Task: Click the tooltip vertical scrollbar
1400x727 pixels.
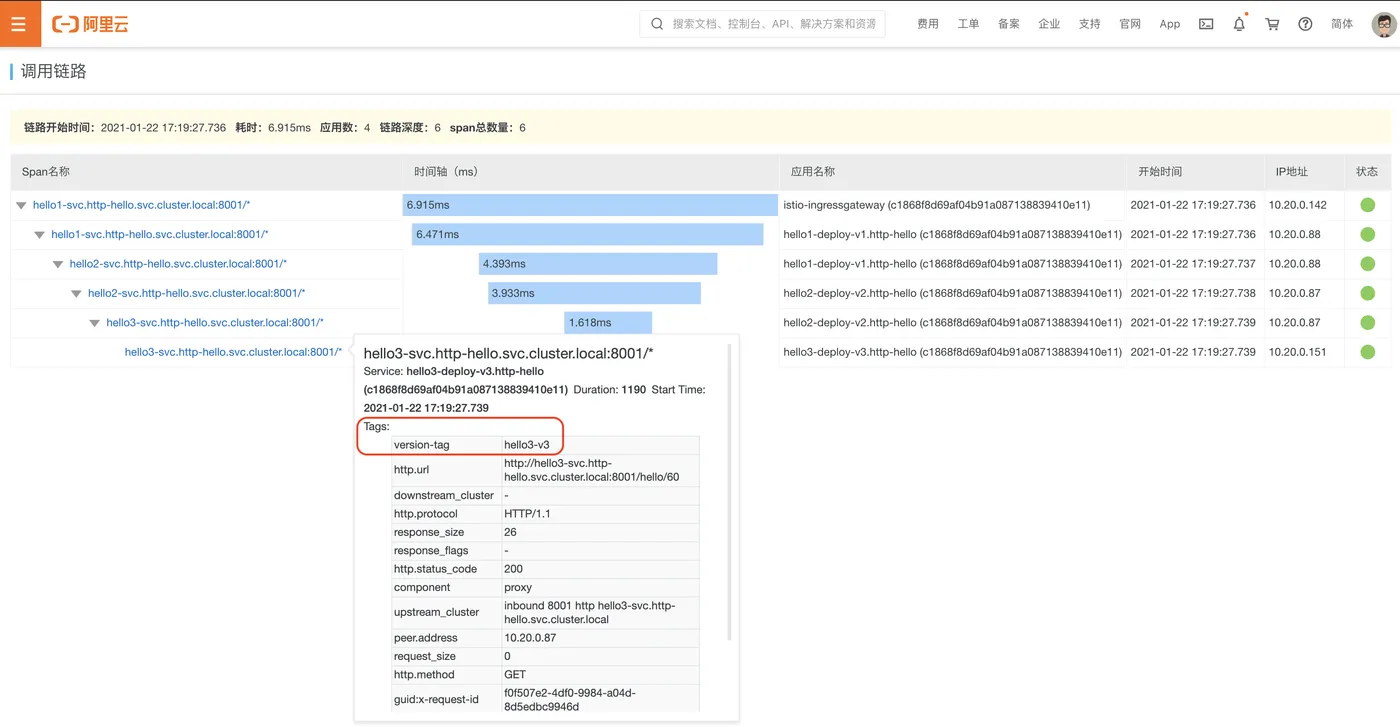Action: click(729, 492)
